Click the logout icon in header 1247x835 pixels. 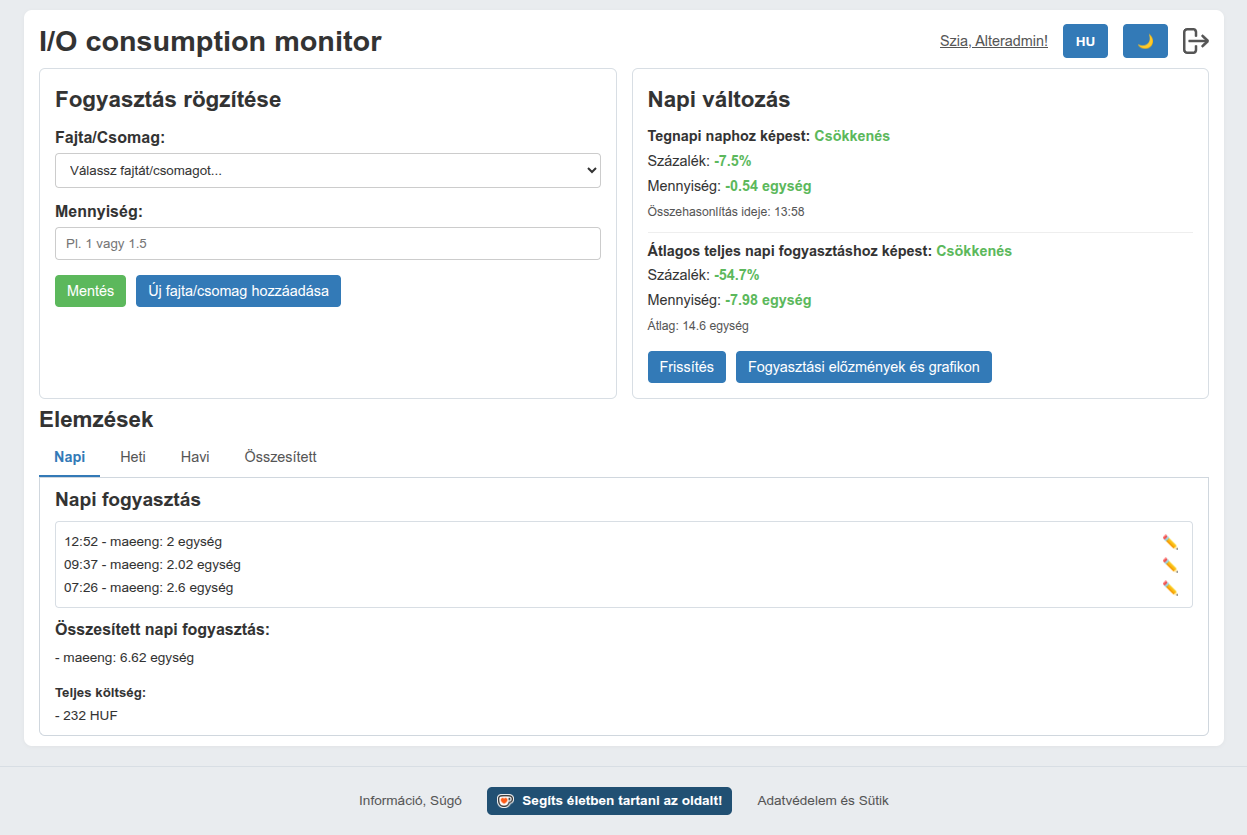pyautogui.click(x=1196, y=41)
